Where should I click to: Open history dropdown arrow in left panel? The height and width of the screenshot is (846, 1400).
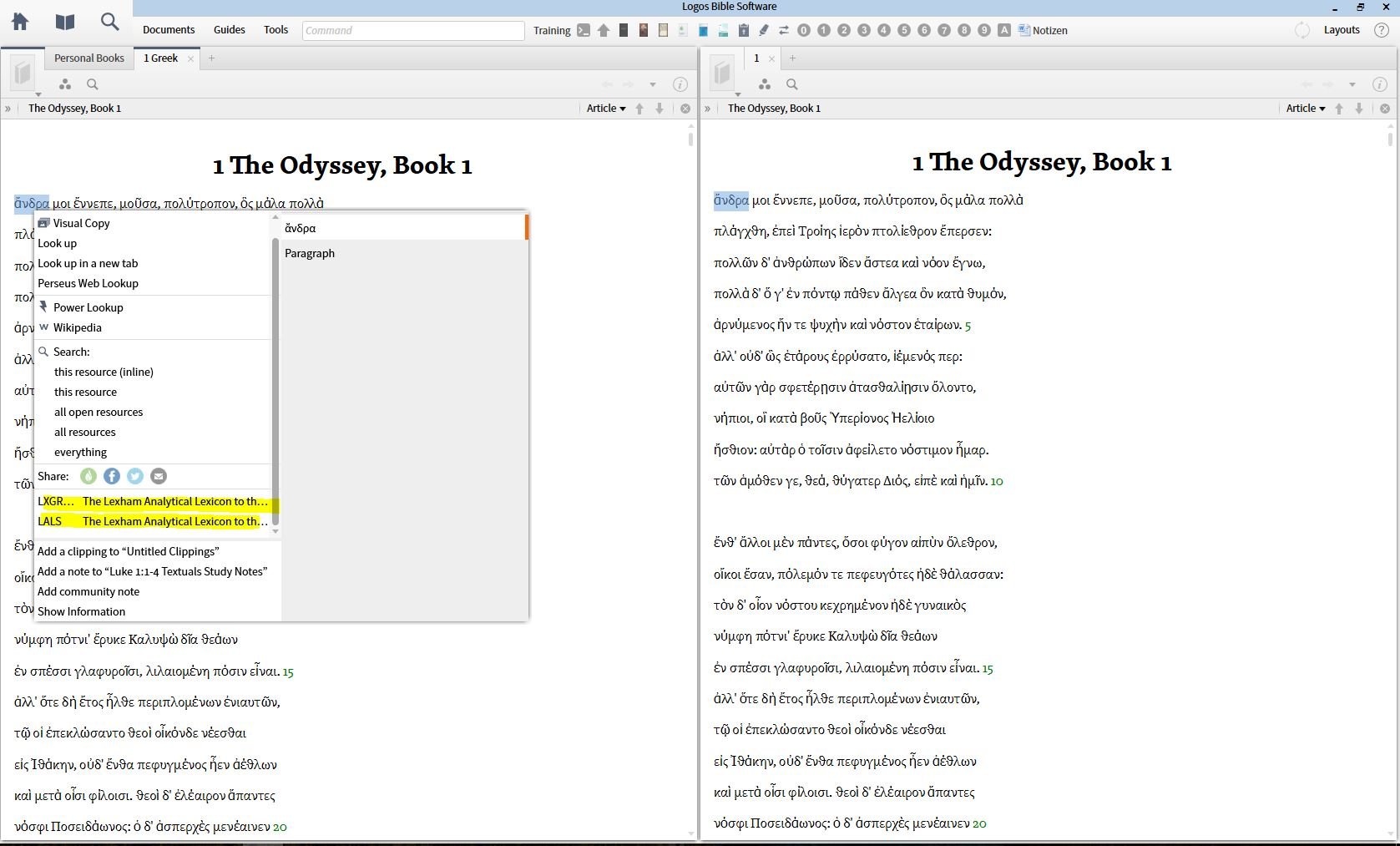[653, 84]
